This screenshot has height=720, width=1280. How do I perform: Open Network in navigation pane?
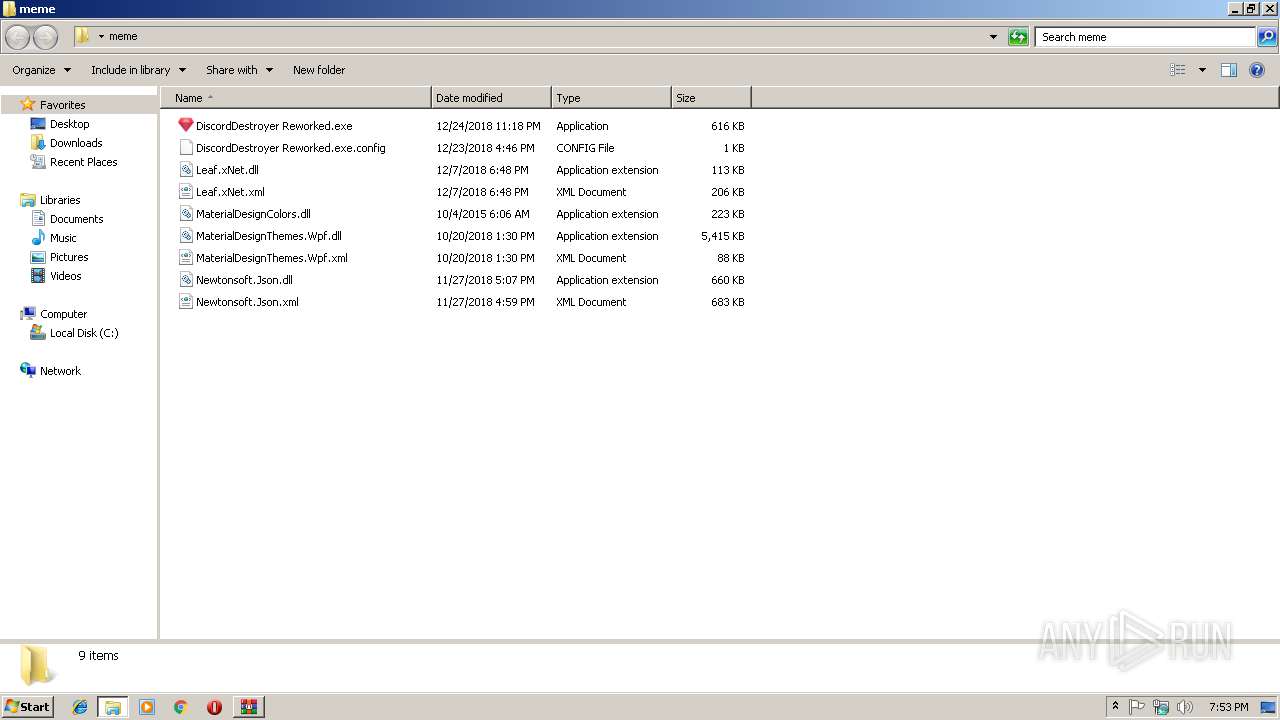click(x=60, y=371)
